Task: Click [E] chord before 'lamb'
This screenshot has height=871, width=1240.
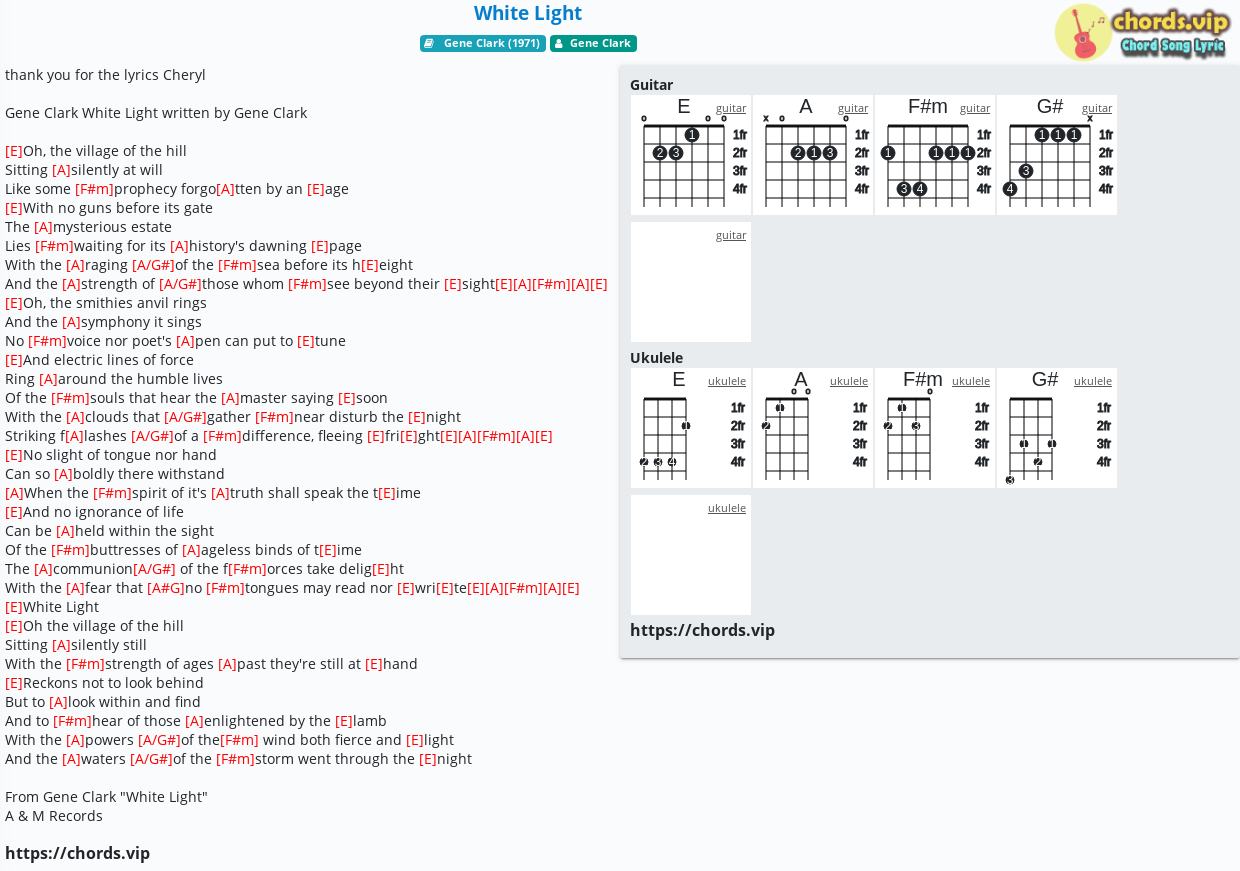Action: pos(344,721)
